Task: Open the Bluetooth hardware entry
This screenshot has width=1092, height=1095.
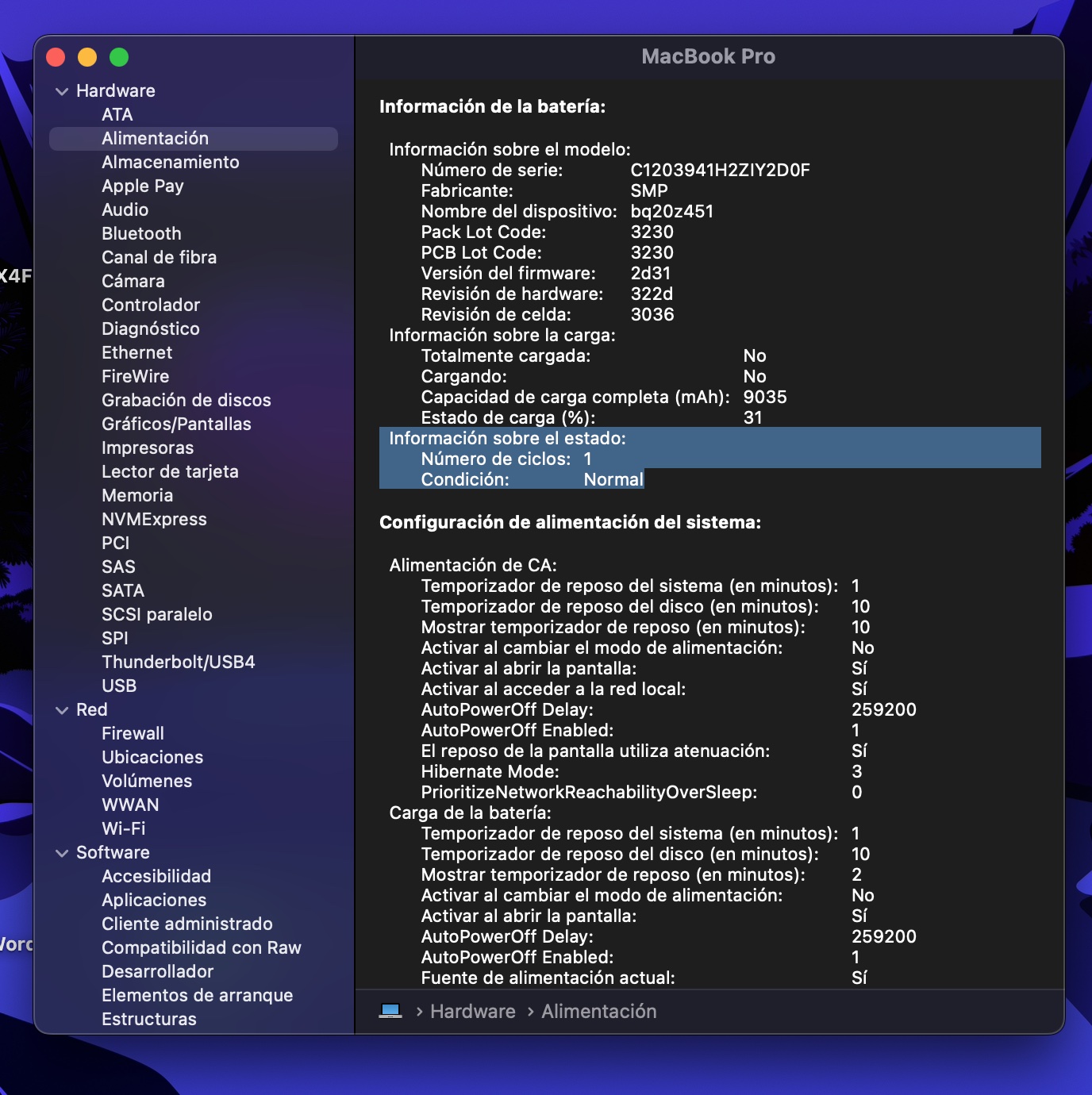Action: [141, 233]
